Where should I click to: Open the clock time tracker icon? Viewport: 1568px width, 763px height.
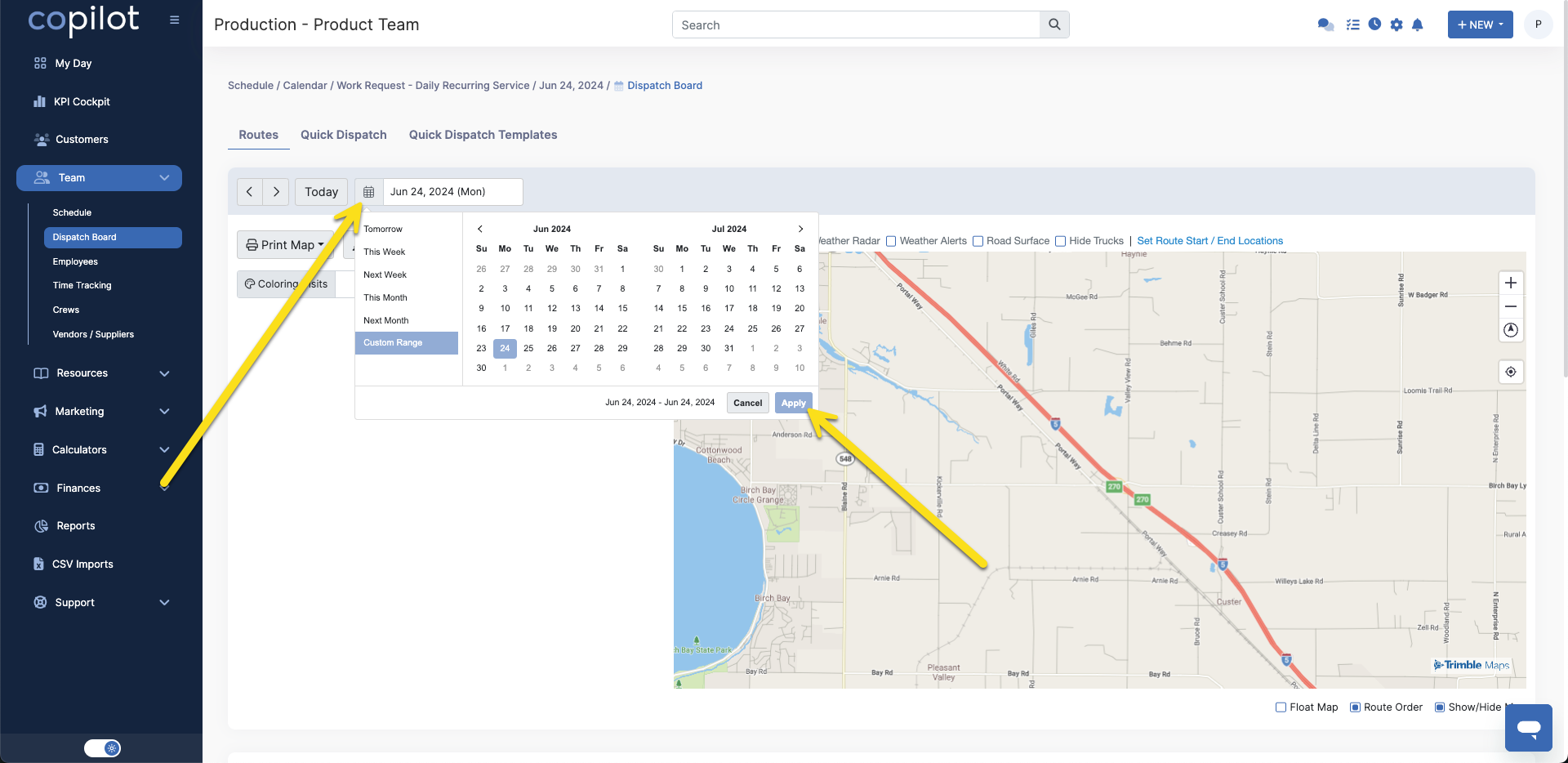(1374, 25)
